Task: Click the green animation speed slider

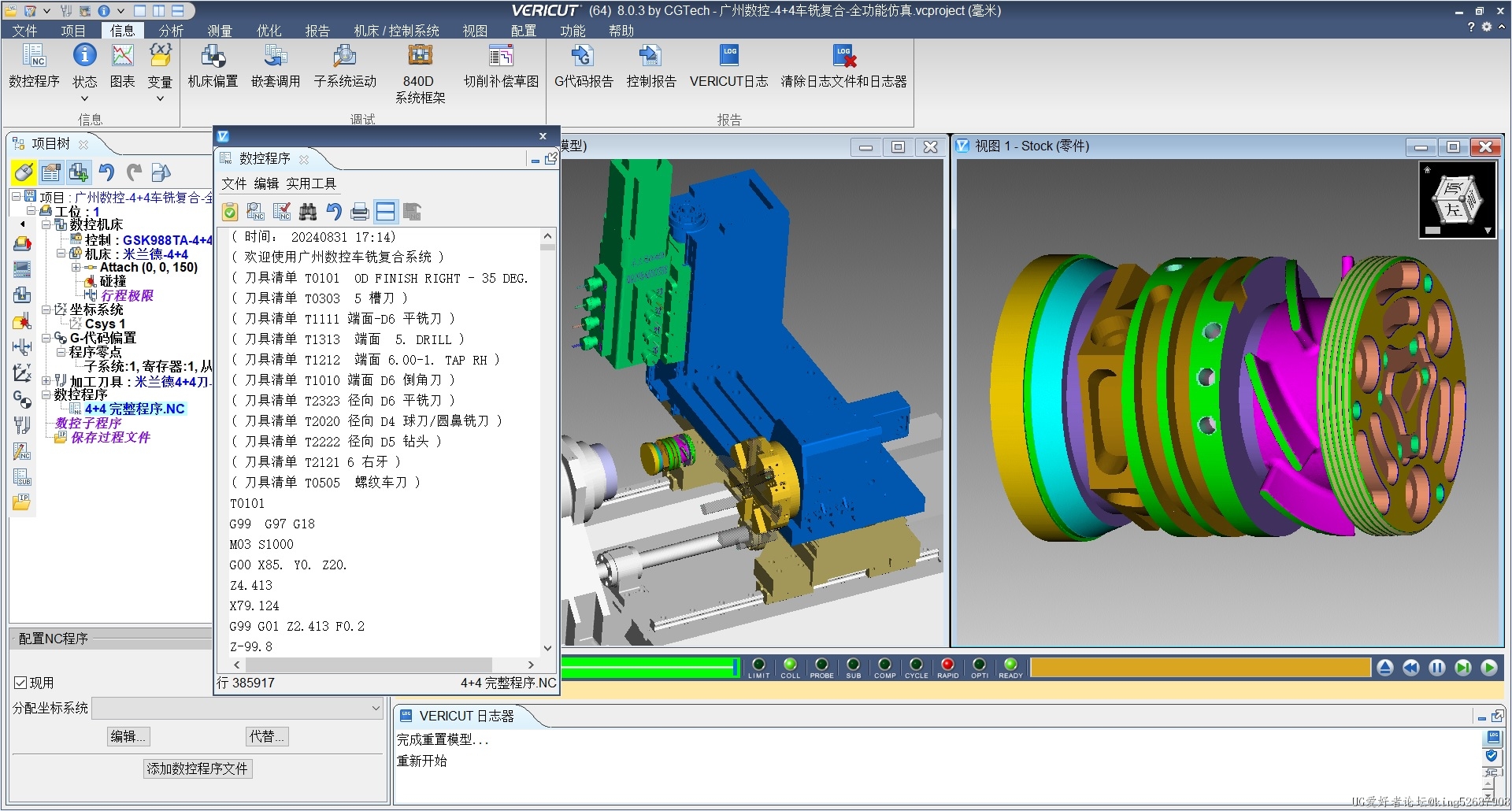Action: [x=650, y=668]
